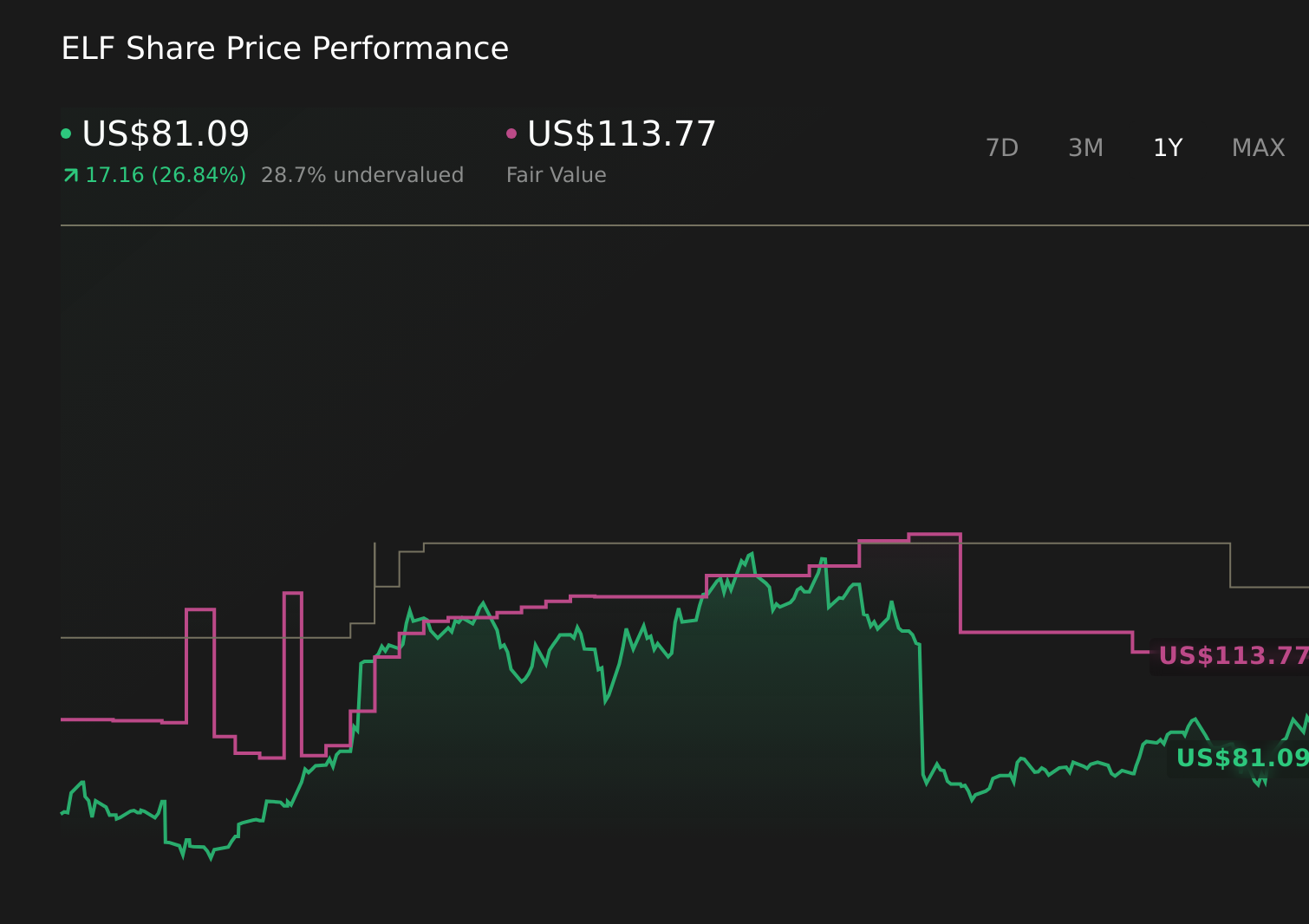This screenshot has height=924, width=1309.
Task: Select the 1Y time range option
Action: coord(1168,147)
